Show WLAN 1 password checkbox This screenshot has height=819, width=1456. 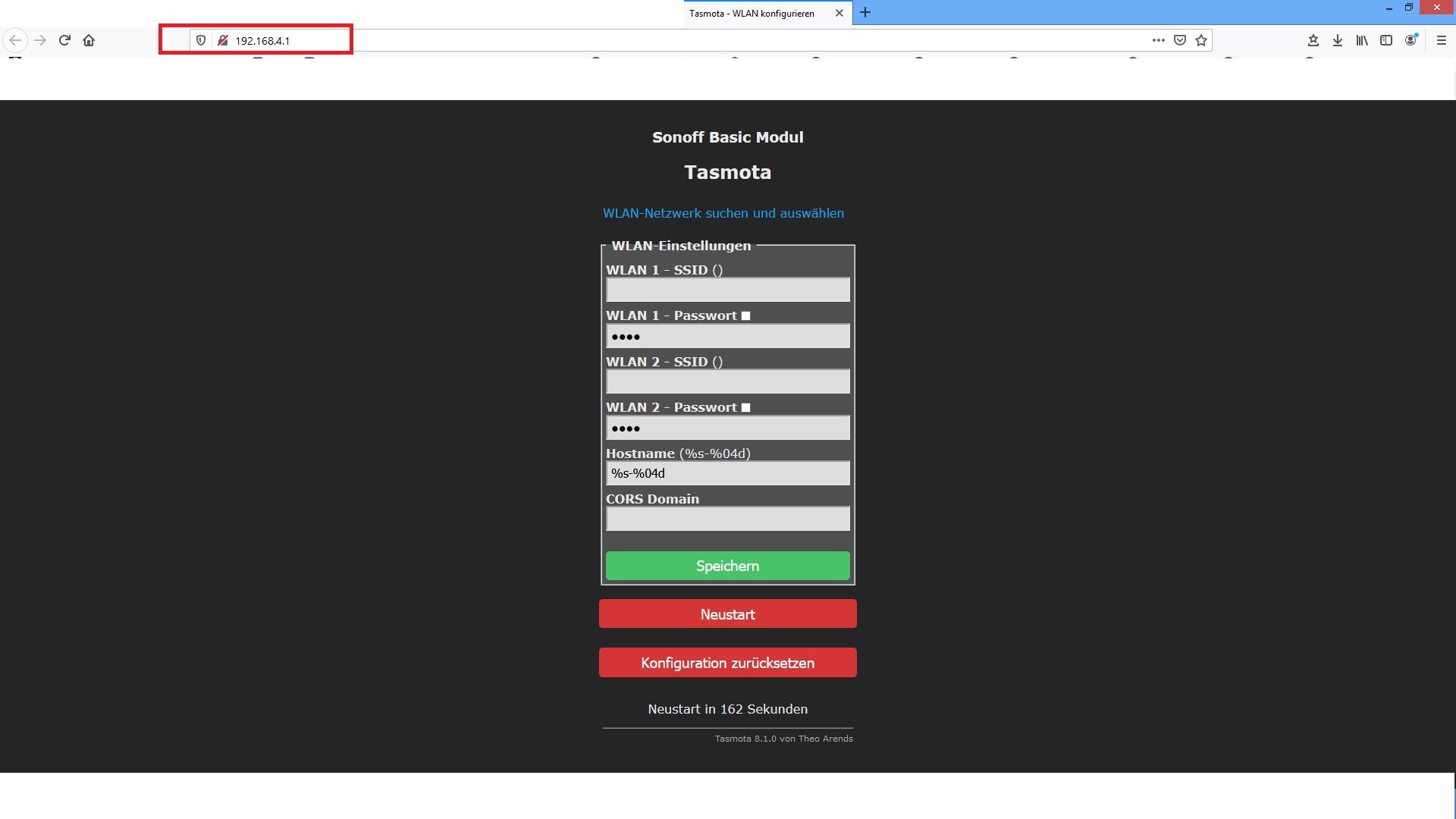pyautogui.click(x=746, y=316)
